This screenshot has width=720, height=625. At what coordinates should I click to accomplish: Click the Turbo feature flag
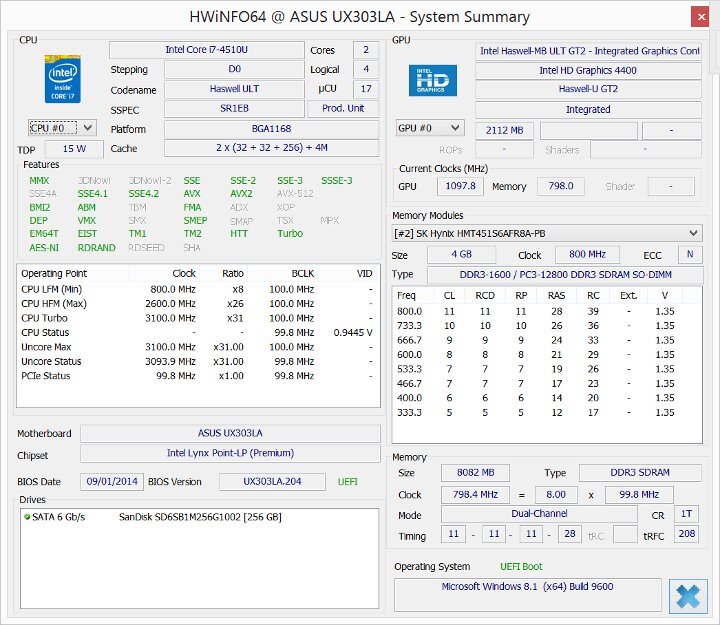(x=290, y=233)
